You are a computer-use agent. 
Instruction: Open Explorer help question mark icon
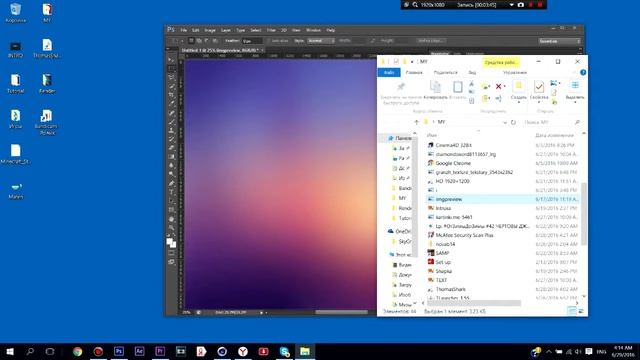[583, 72]
